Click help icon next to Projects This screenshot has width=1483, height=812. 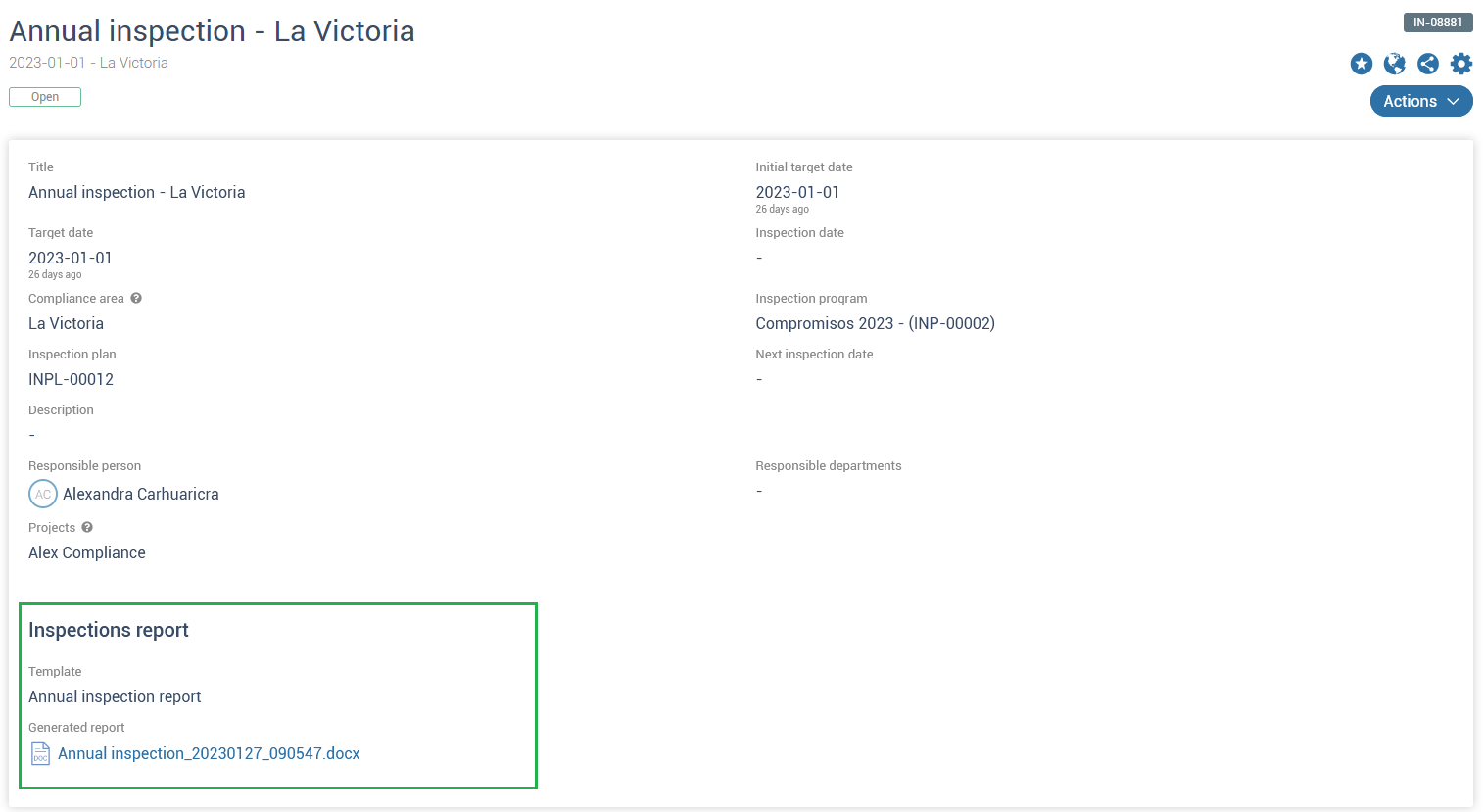coord(87,527)
